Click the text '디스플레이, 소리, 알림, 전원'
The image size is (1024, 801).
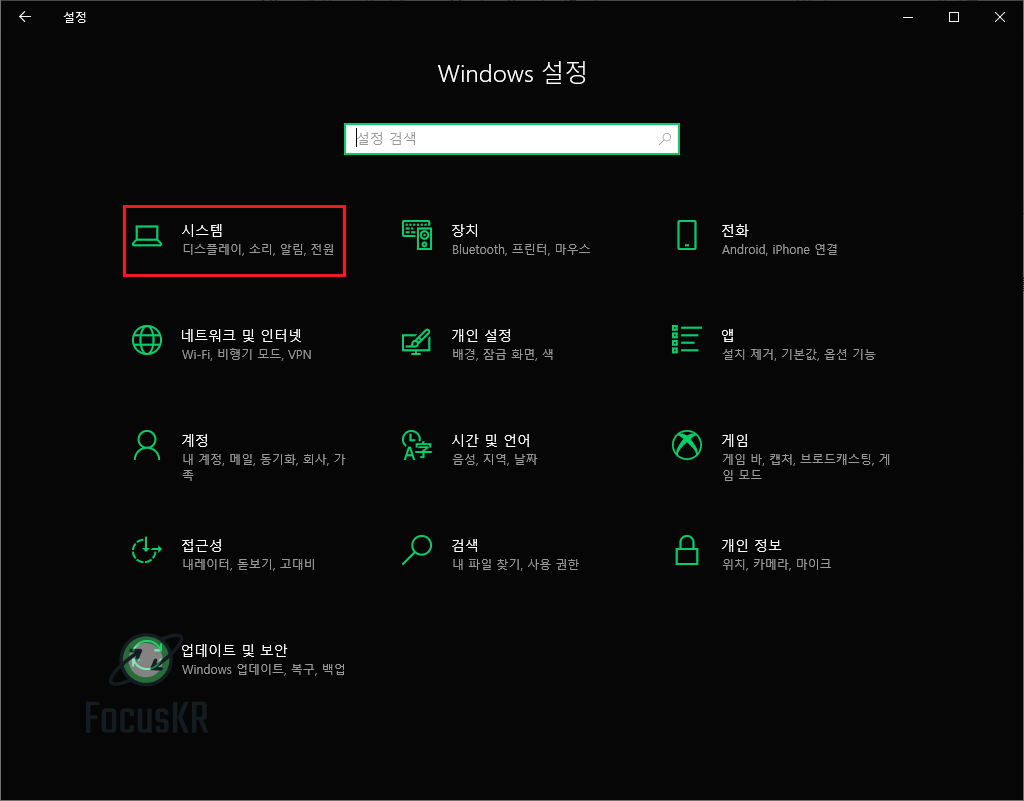tap(259, 249)
